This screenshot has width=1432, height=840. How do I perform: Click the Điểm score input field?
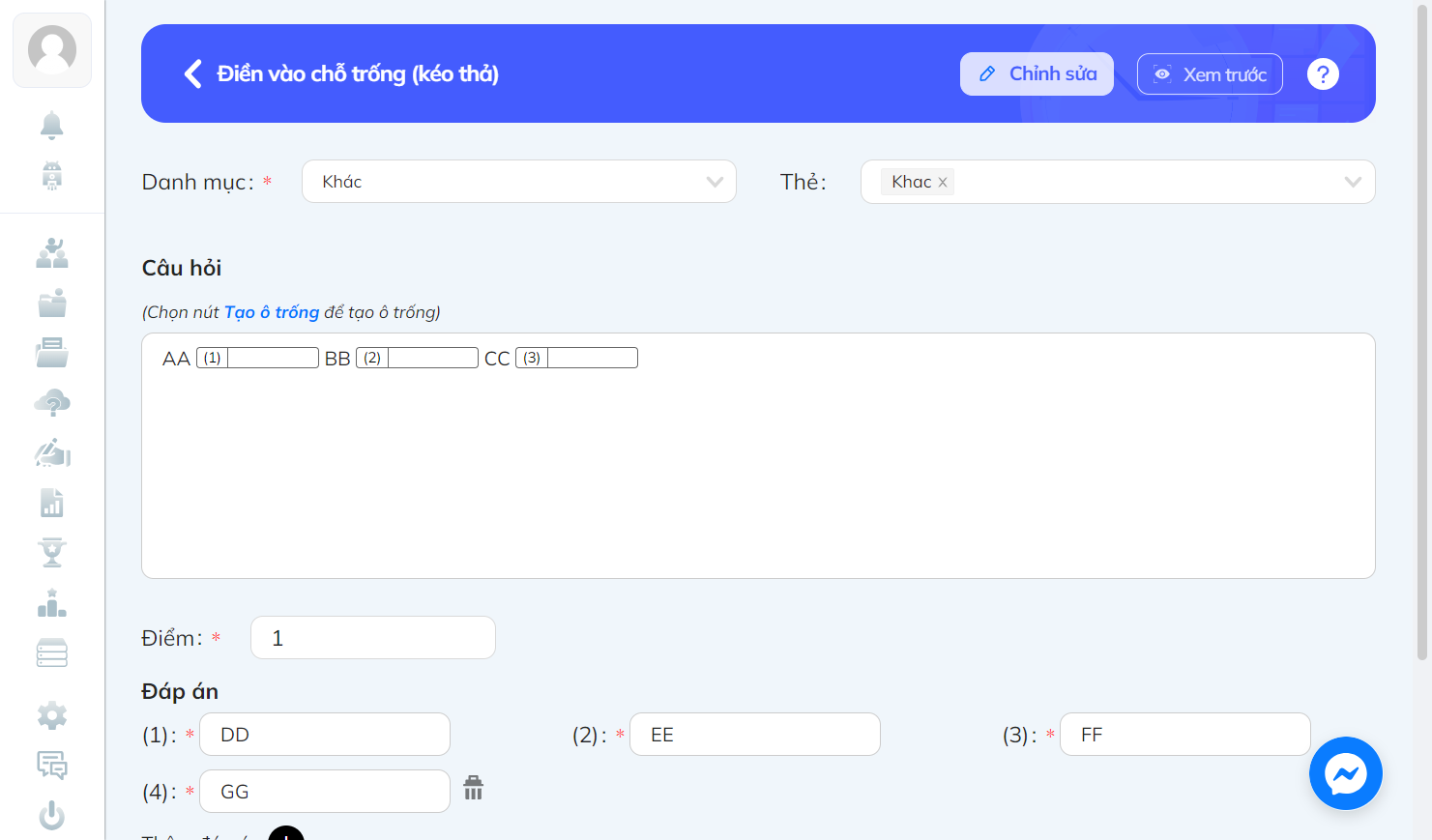pos(373,638)
